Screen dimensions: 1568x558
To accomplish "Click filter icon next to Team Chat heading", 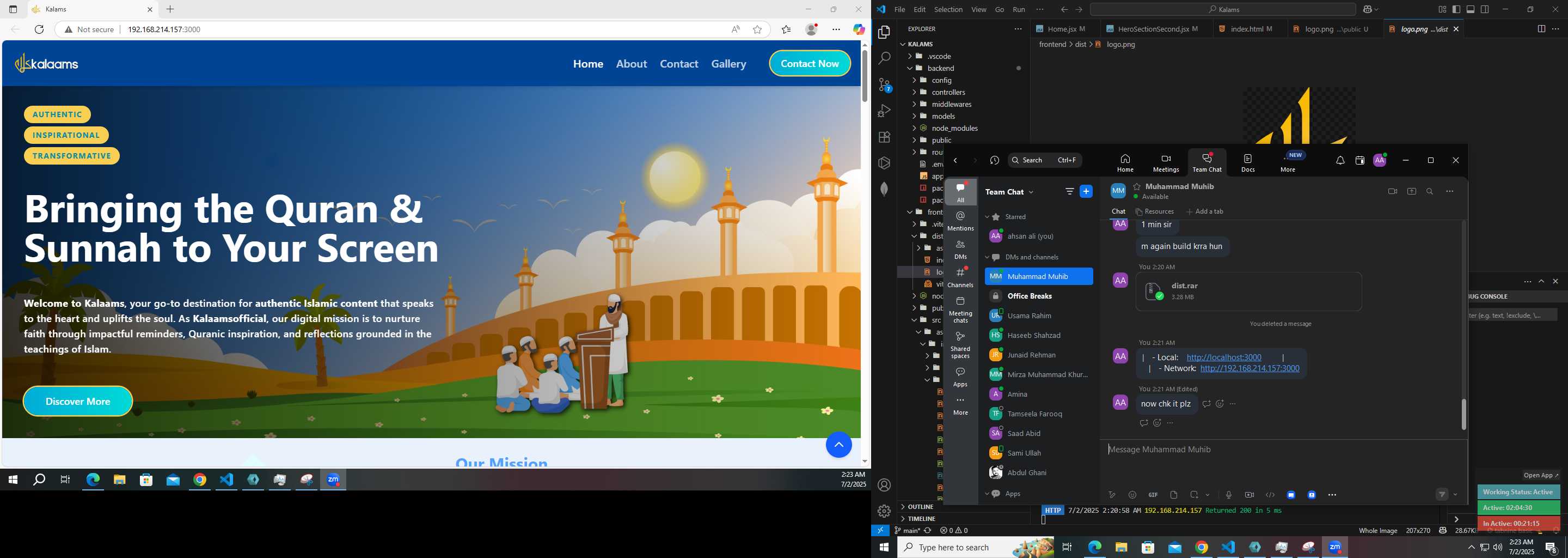I will pyautogui.click(x=1069, y=191).
